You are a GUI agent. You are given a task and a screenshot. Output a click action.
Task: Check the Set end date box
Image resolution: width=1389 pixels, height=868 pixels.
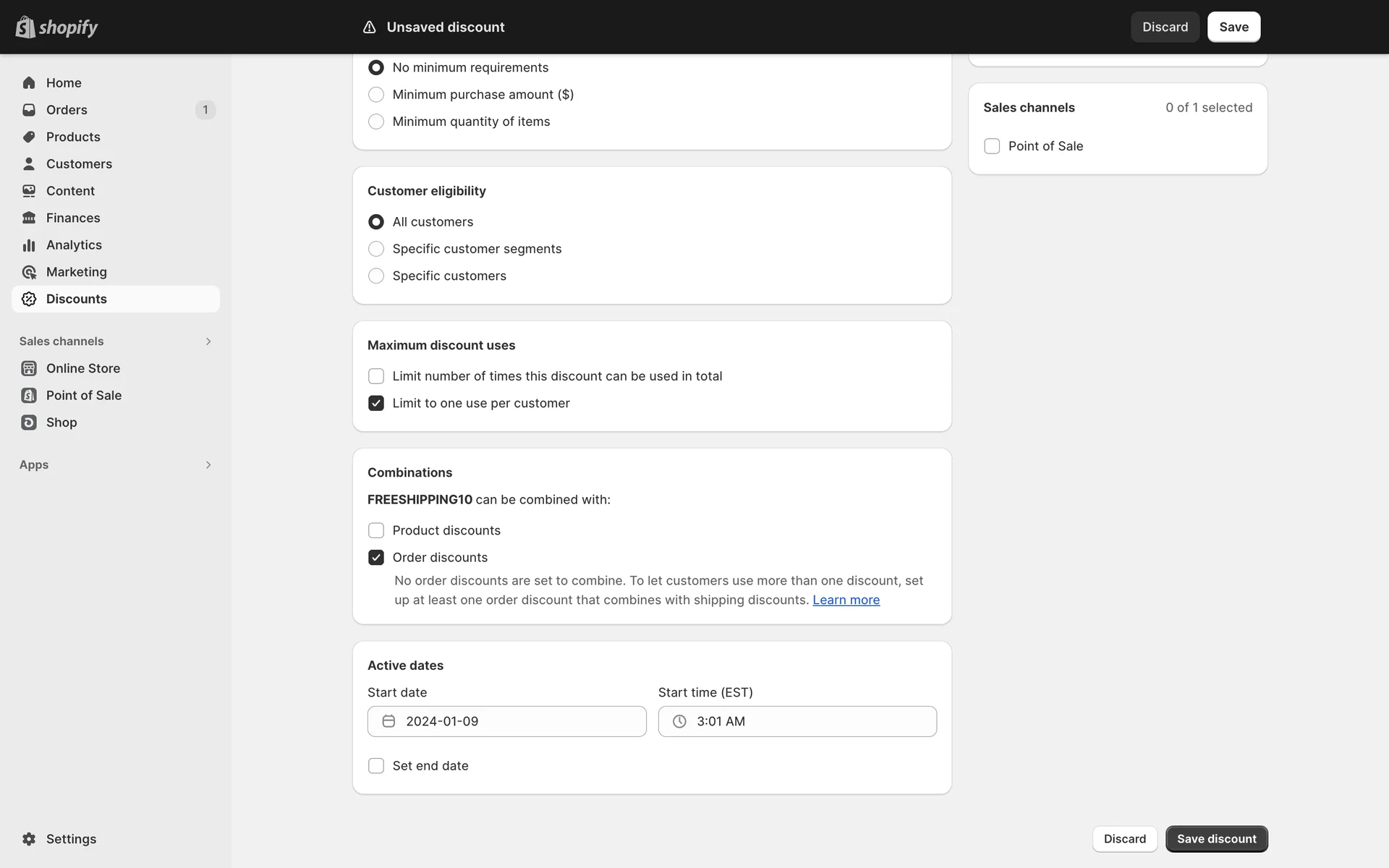click(x=376, y=765)
